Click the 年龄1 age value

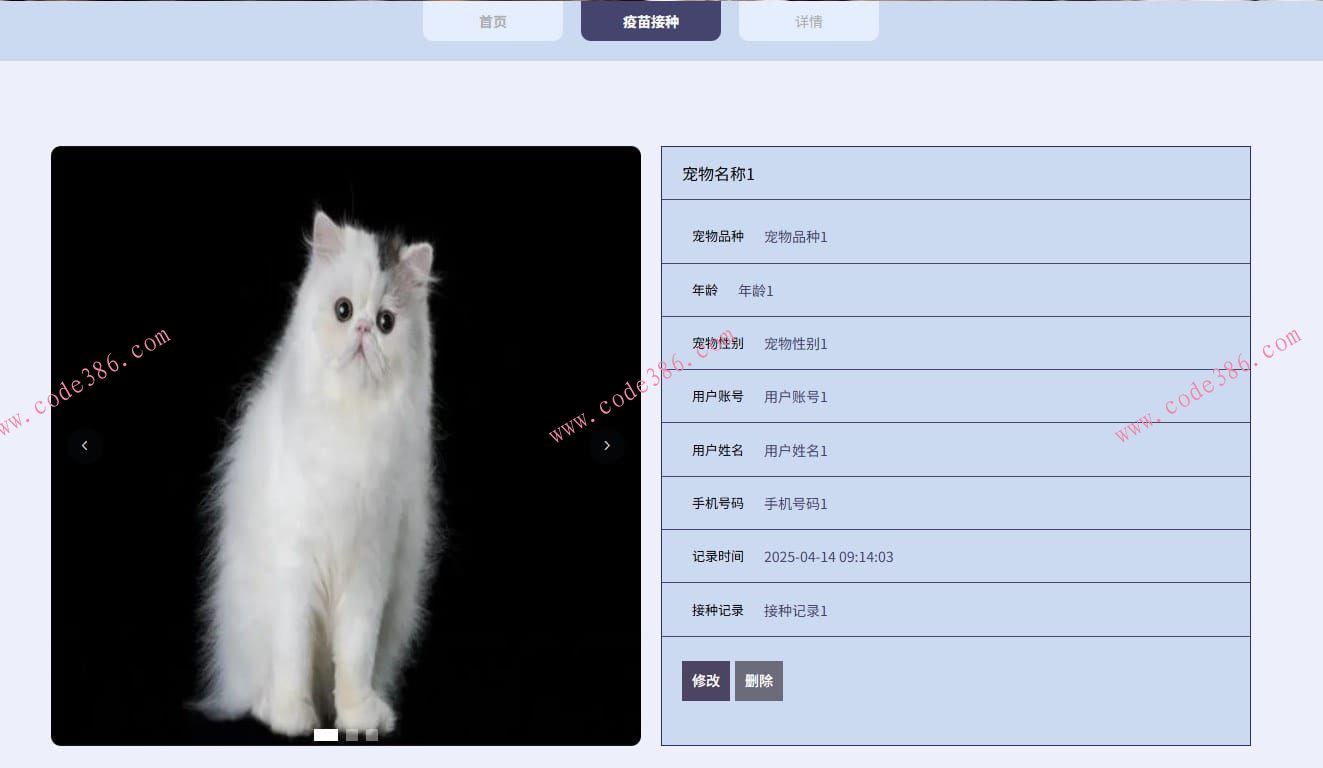[x=756, y=290]
